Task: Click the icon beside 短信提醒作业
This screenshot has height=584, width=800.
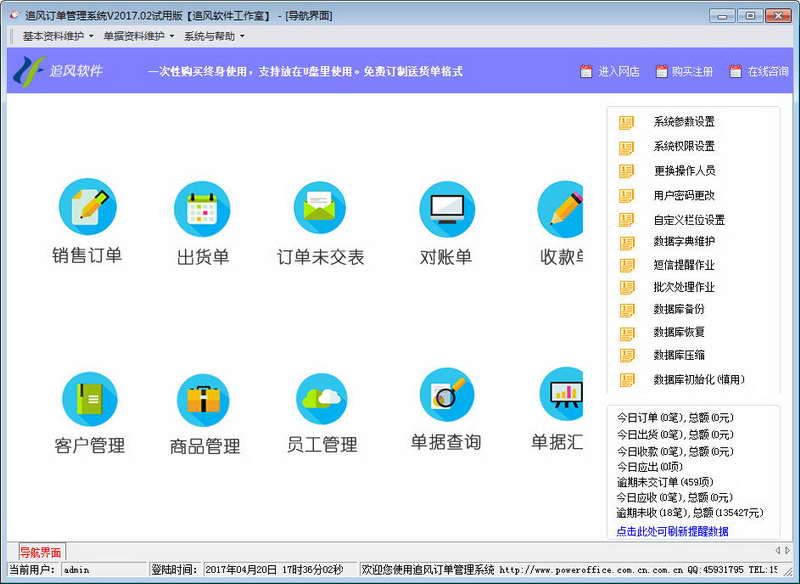Action: (626, 266)
